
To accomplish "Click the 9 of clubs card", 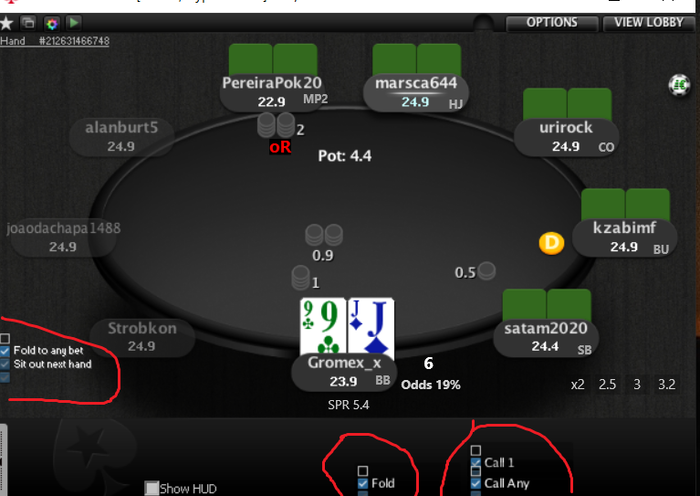I will pyautogui.click(x=323, y=326).
